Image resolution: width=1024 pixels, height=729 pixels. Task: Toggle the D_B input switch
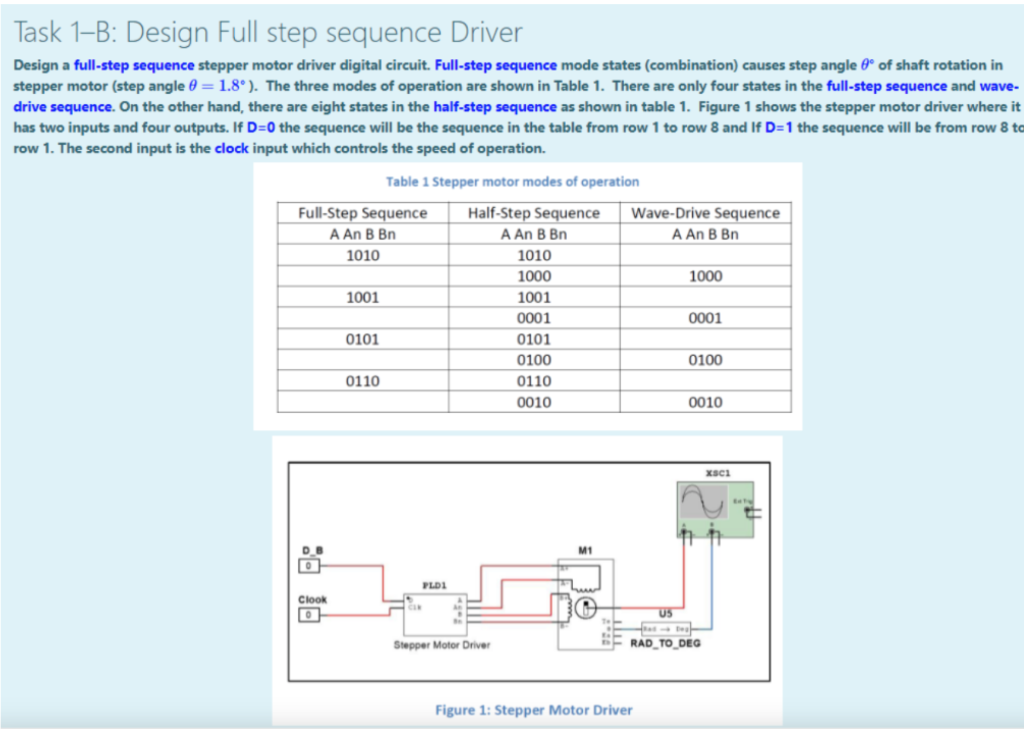(308, 566)
